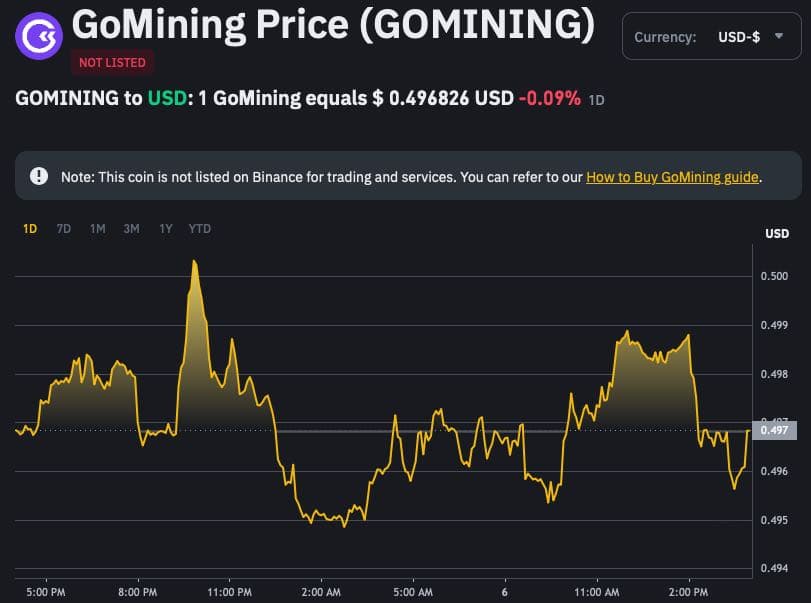Image resolution: width=811 pixels, height=603 pixels.
Task: Click the 2:00 PM time axis label
Action: pyautogui.click(x=688, y=592)
